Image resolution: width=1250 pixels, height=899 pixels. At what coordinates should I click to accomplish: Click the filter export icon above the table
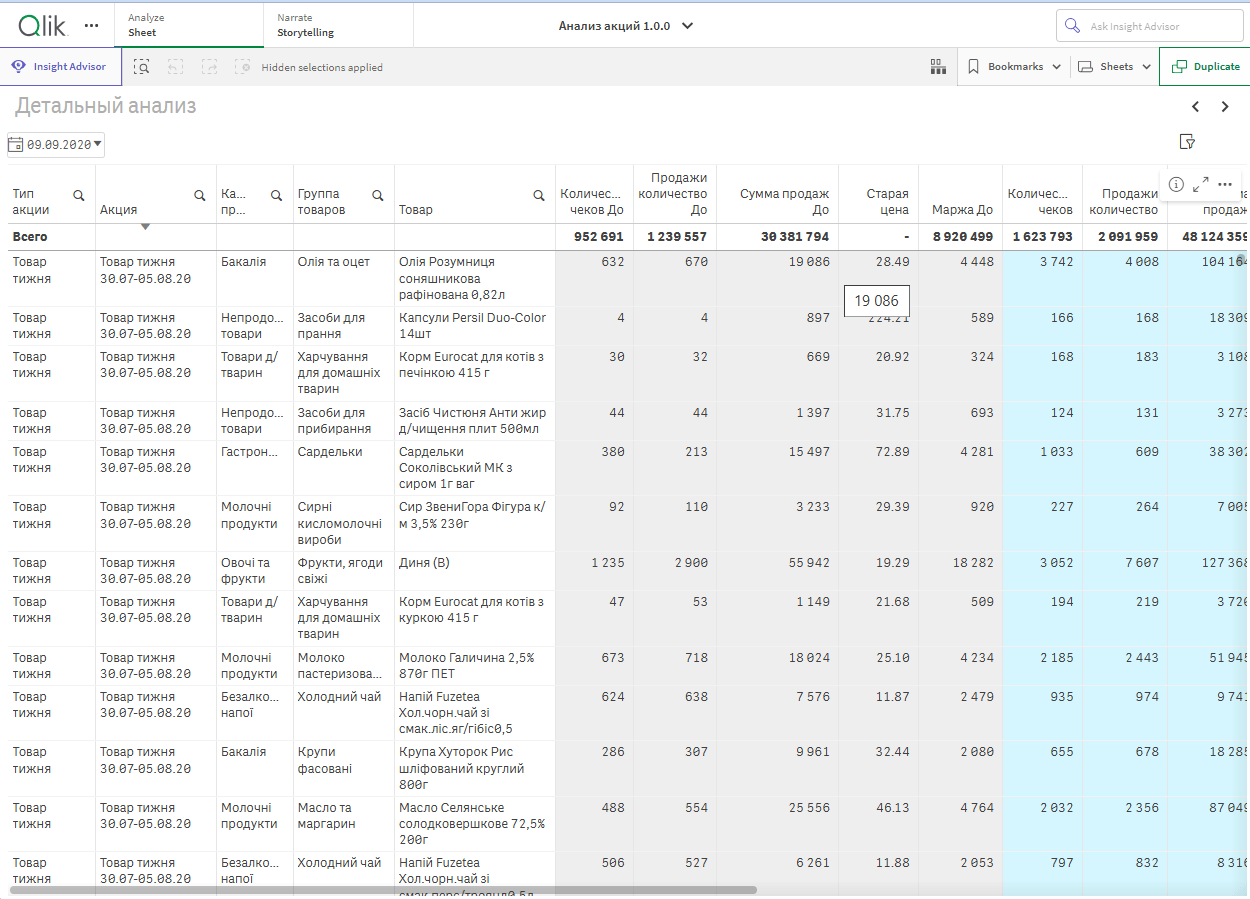(x=1187, y=141)
